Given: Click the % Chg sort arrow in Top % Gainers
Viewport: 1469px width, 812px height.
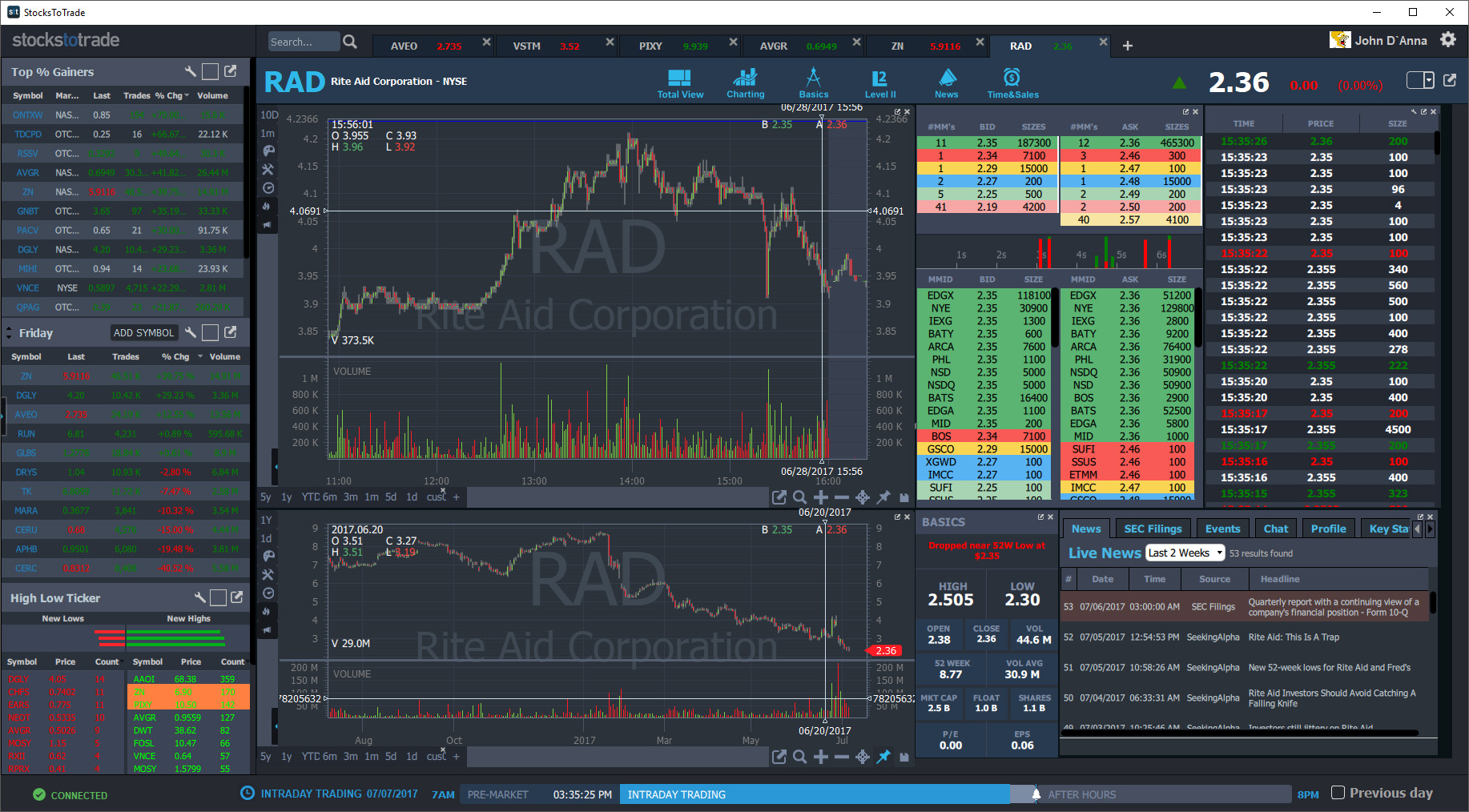Looking at the screenshot, I should pos(187,95).
